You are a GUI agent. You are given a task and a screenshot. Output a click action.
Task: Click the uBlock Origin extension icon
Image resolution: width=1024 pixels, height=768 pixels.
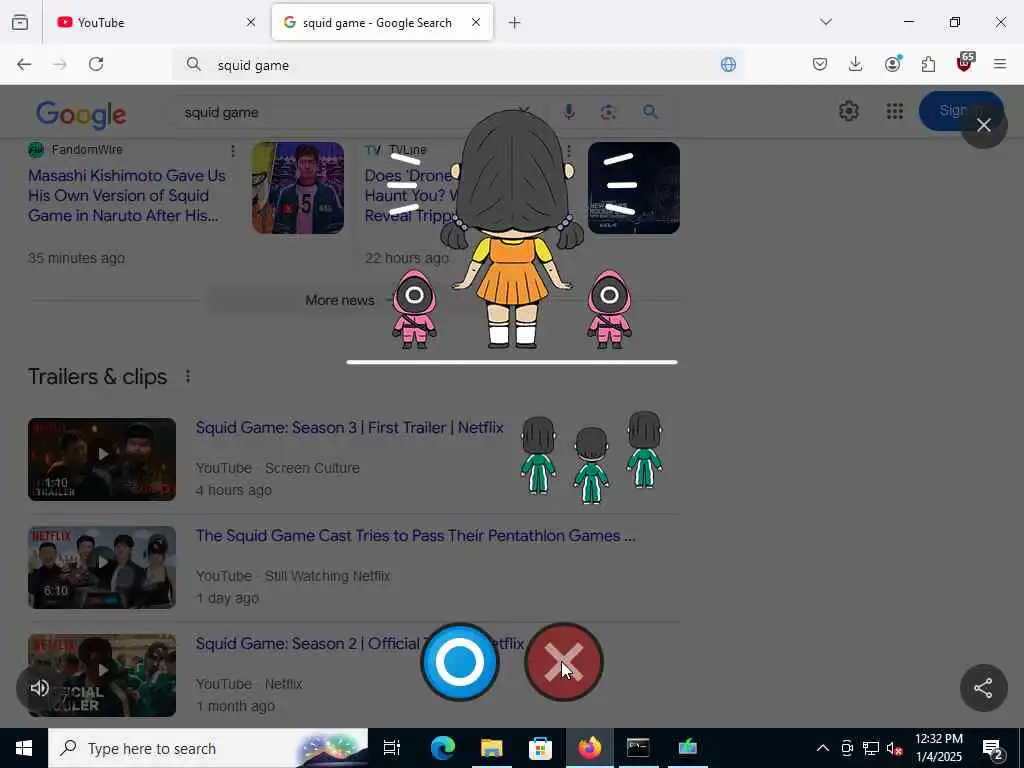pos(965,63)
